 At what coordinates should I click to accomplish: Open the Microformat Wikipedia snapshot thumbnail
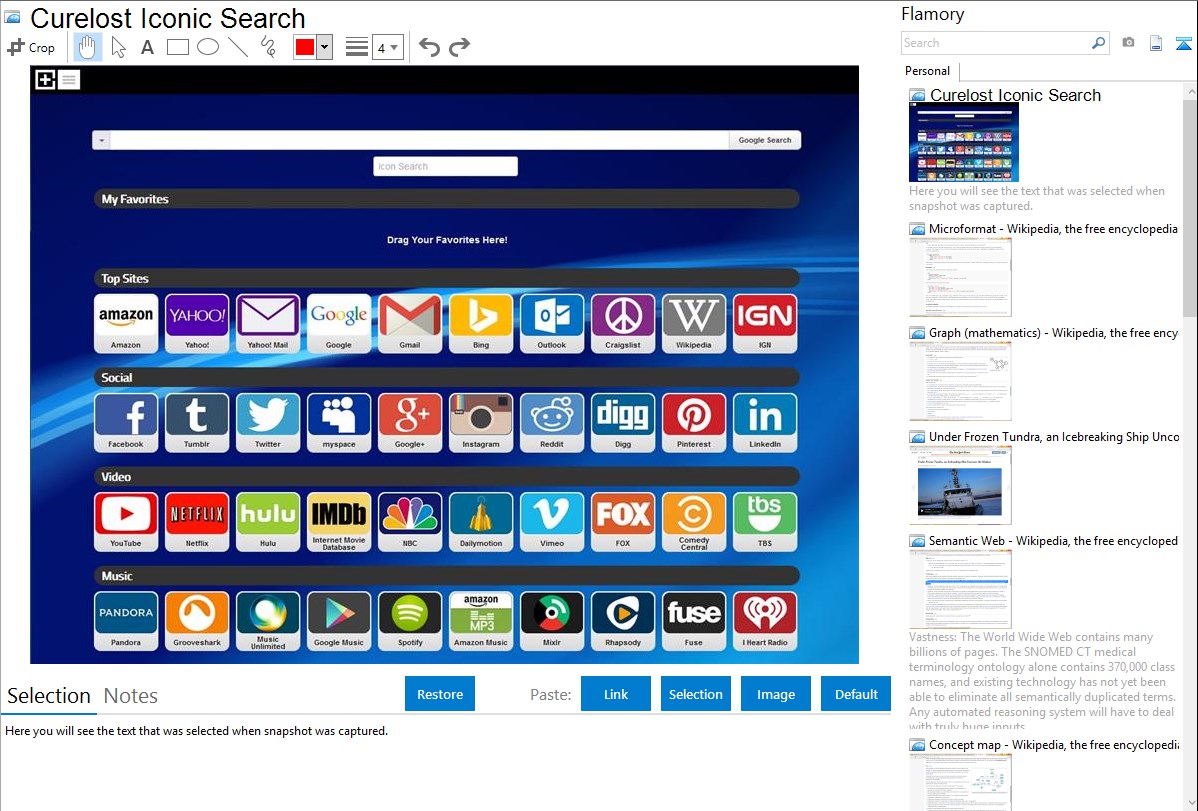(960, 277)
